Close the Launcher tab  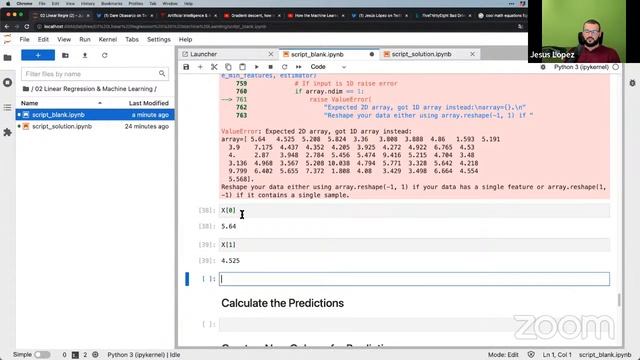pos(271,54)
